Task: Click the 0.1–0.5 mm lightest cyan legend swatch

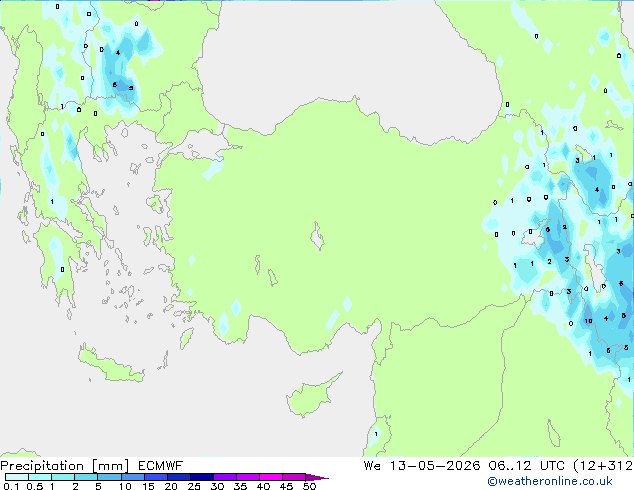Action: click(x=17, y=477)
